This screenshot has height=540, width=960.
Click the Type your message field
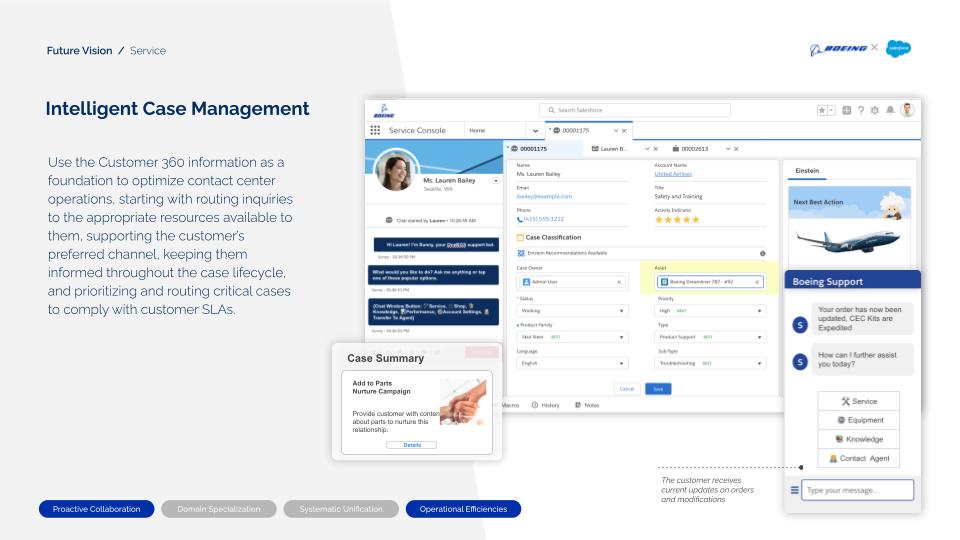858,490
